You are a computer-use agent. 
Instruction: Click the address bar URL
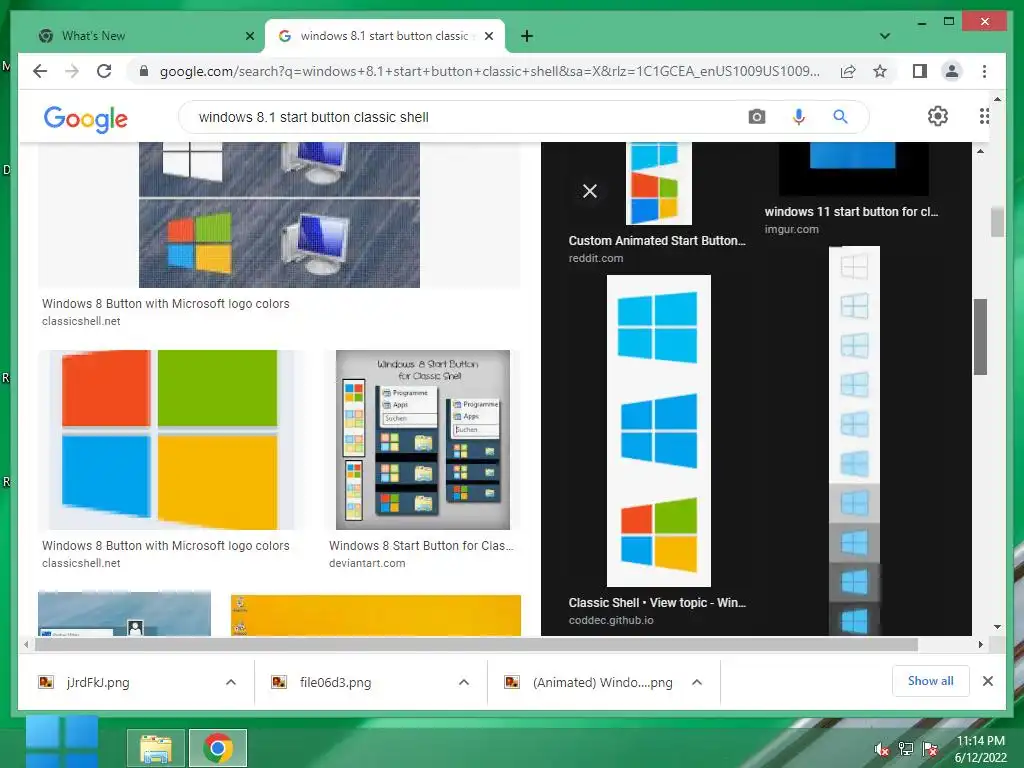[489, 71]
